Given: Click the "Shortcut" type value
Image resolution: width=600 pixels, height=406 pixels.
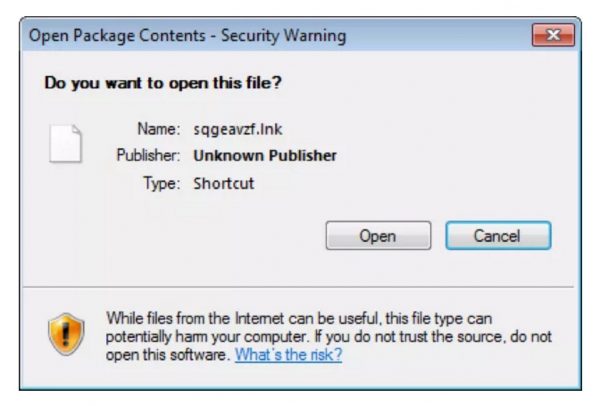Looking at the screenshot, I should 223,183.
